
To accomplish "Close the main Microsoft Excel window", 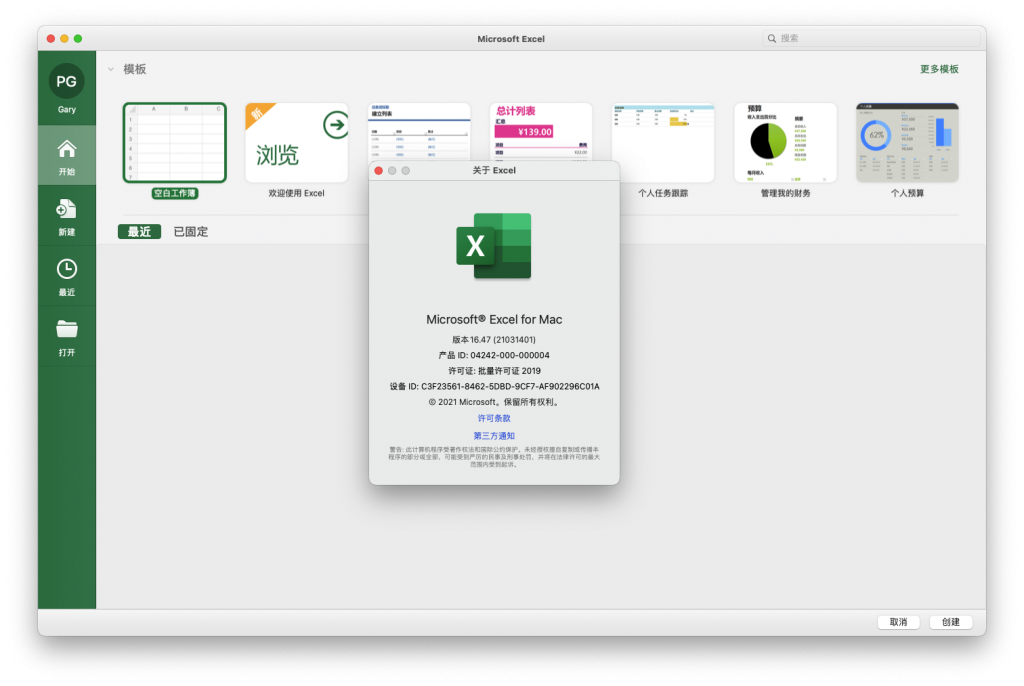I will point(51,39).
